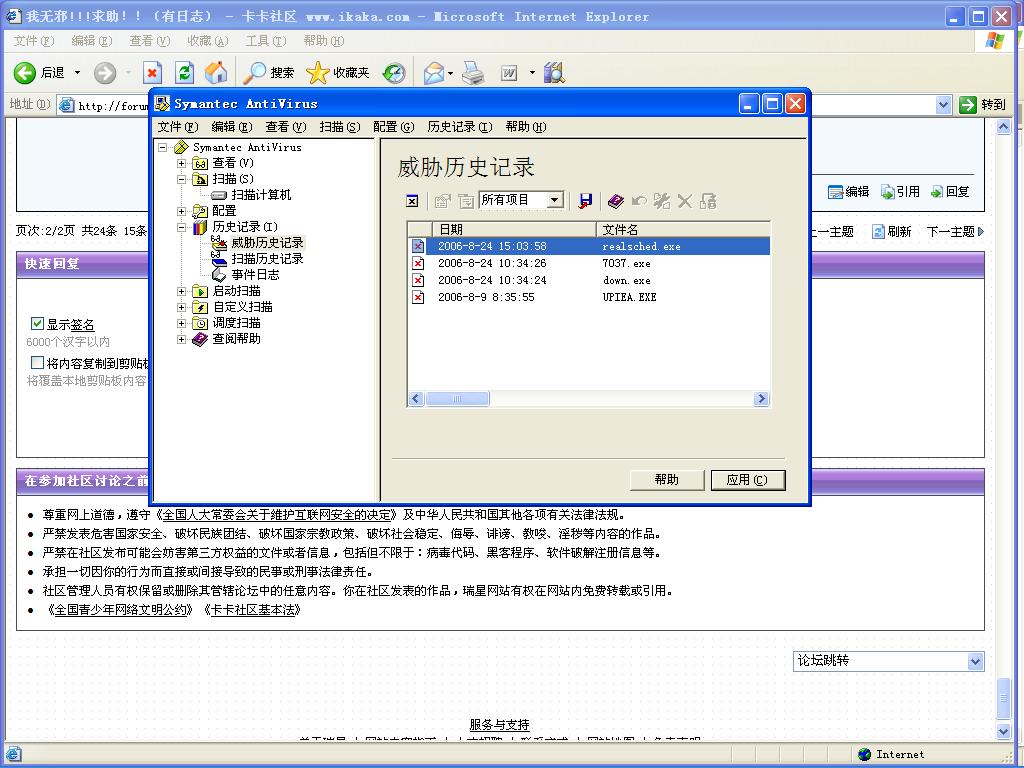
Task: Collapse the 历史记录(I) tree node
Action: pos(182,227)
